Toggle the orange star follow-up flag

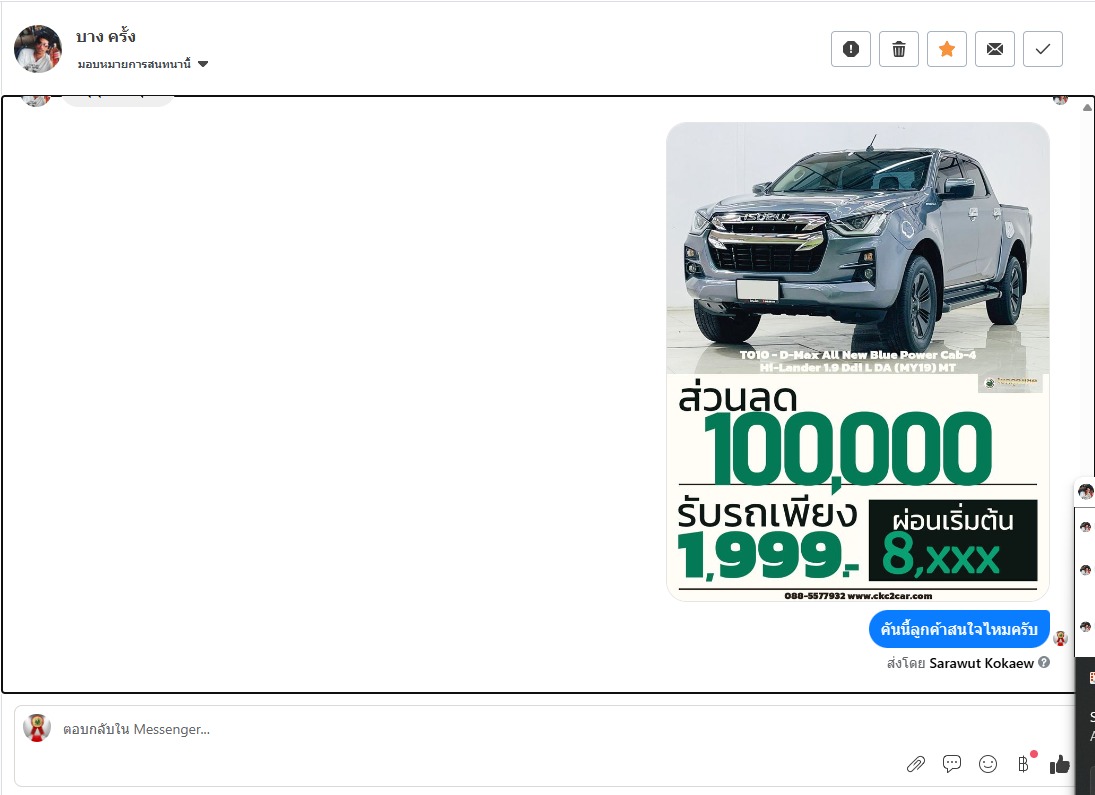click(x=947, y=49)
